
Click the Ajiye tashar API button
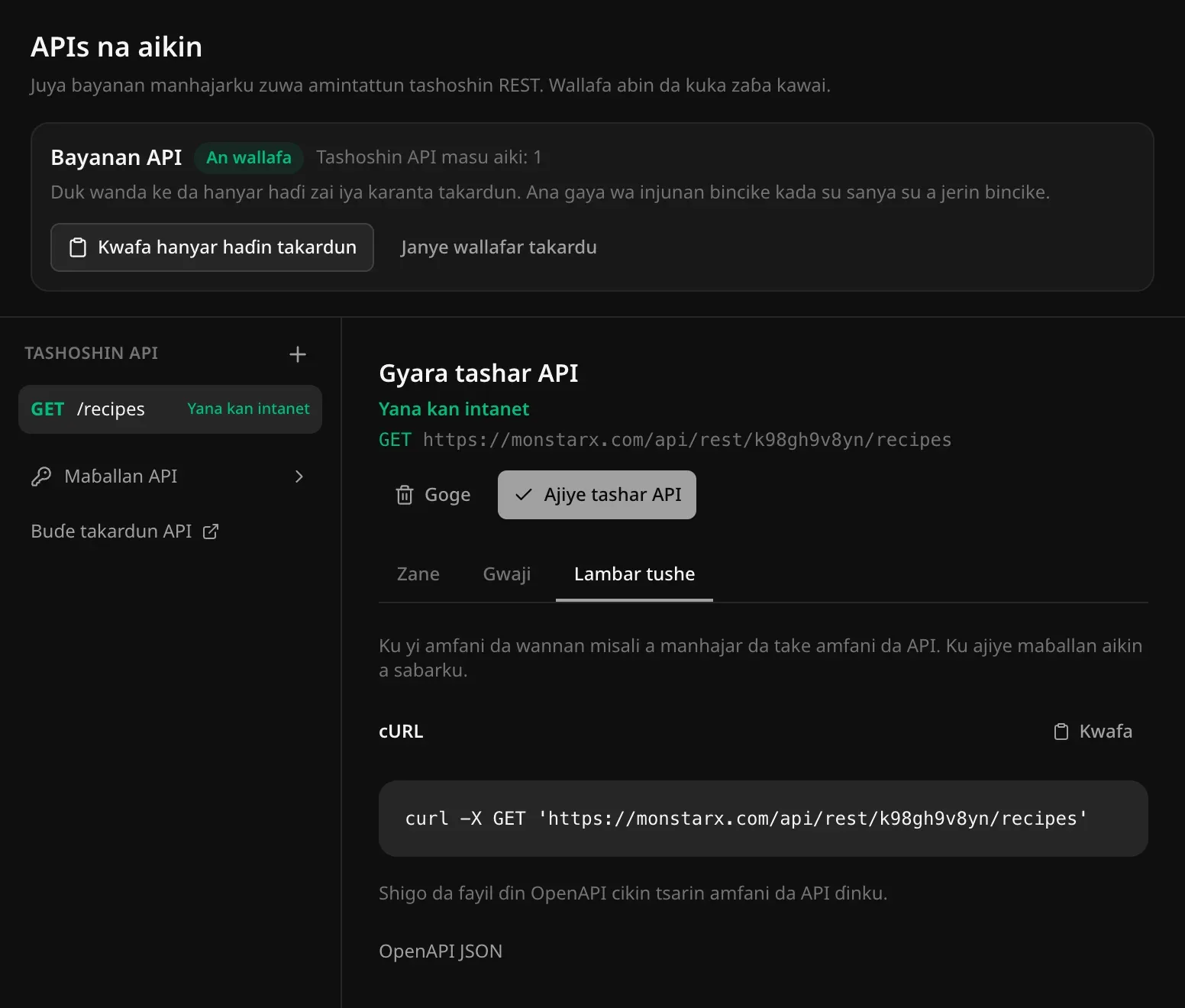click(x=597, y=495)
